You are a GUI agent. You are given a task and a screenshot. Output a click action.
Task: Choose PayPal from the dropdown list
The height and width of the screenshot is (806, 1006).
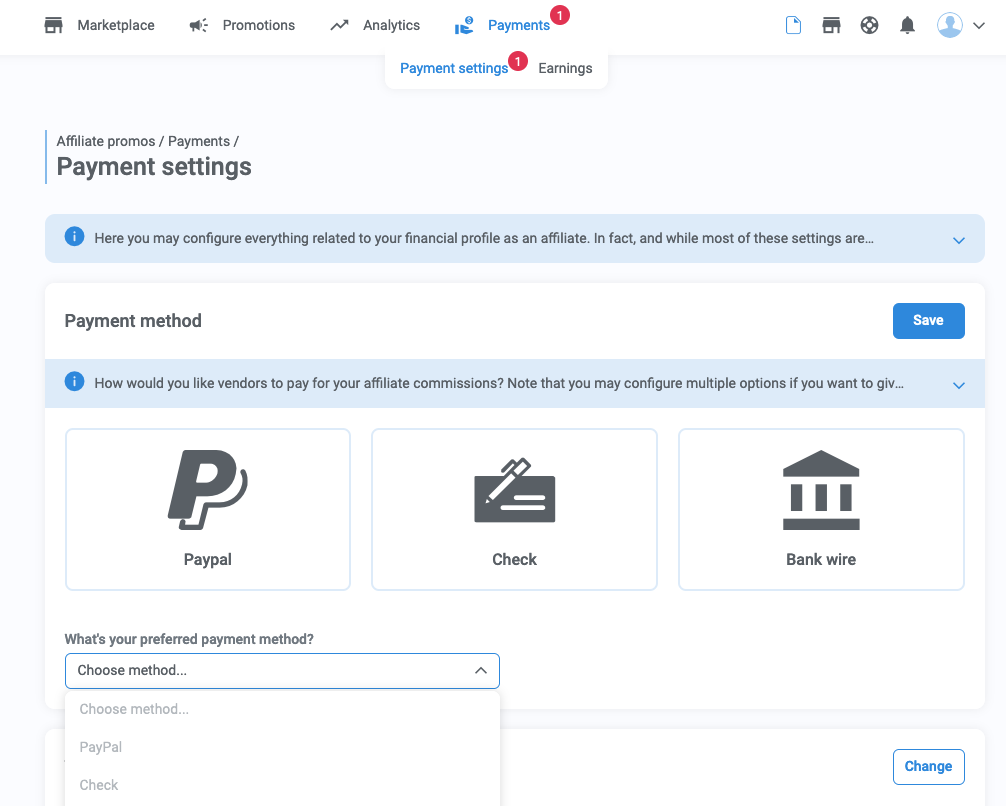(x=101, y=747)
